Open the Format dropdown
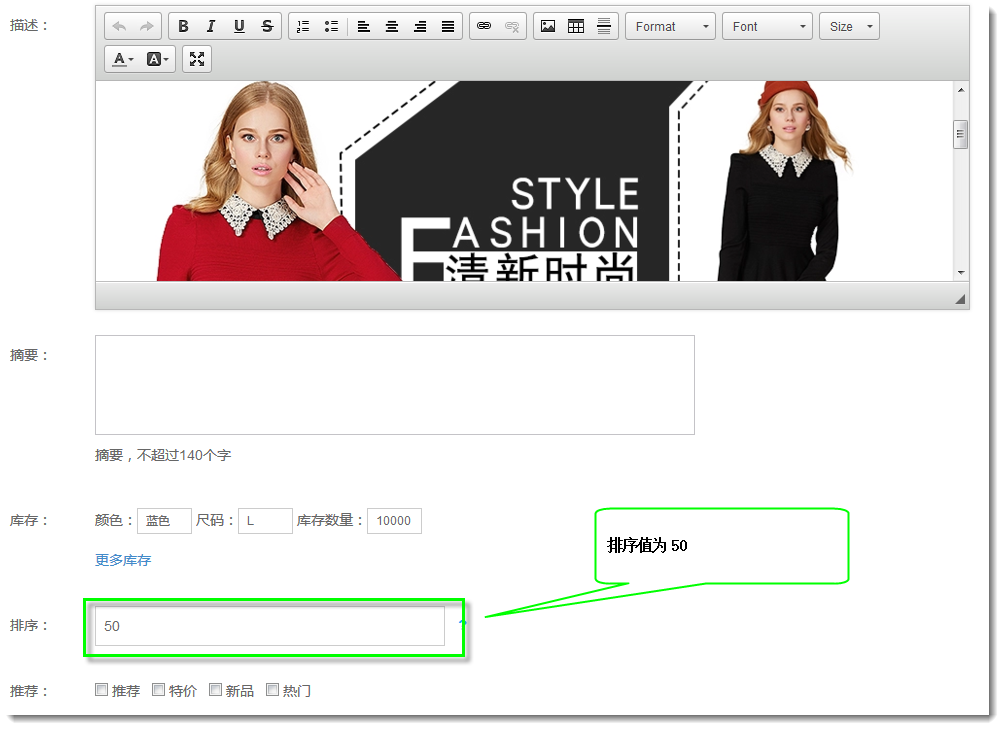 coord(670,26)
